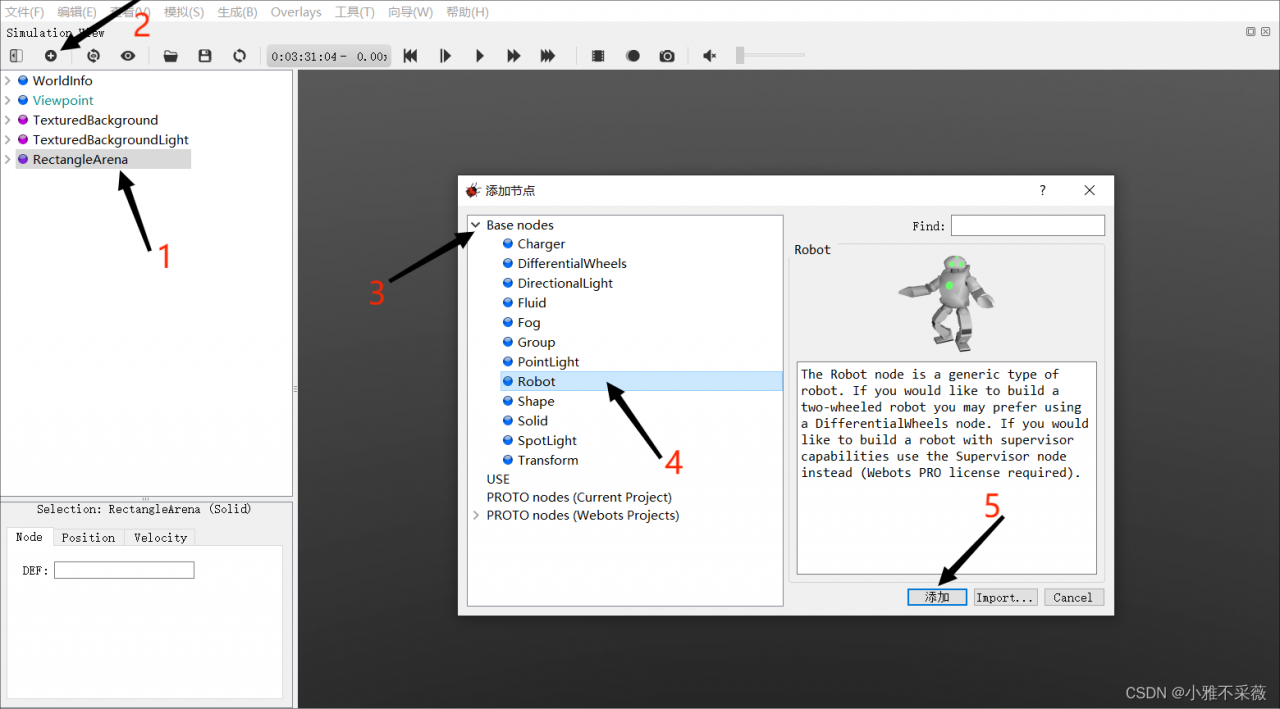This screenshot has width=1280, height=709.
Task: Click the movie recording film icon
Action: 598,56
